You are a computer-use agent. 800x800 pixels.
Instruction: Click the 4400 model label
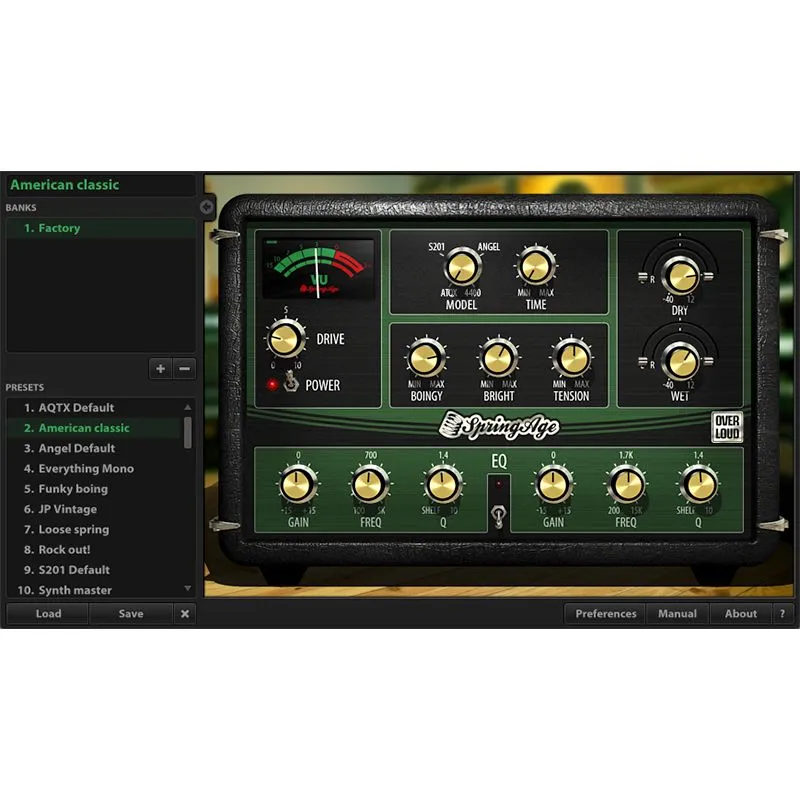click(x=472, y=293)
